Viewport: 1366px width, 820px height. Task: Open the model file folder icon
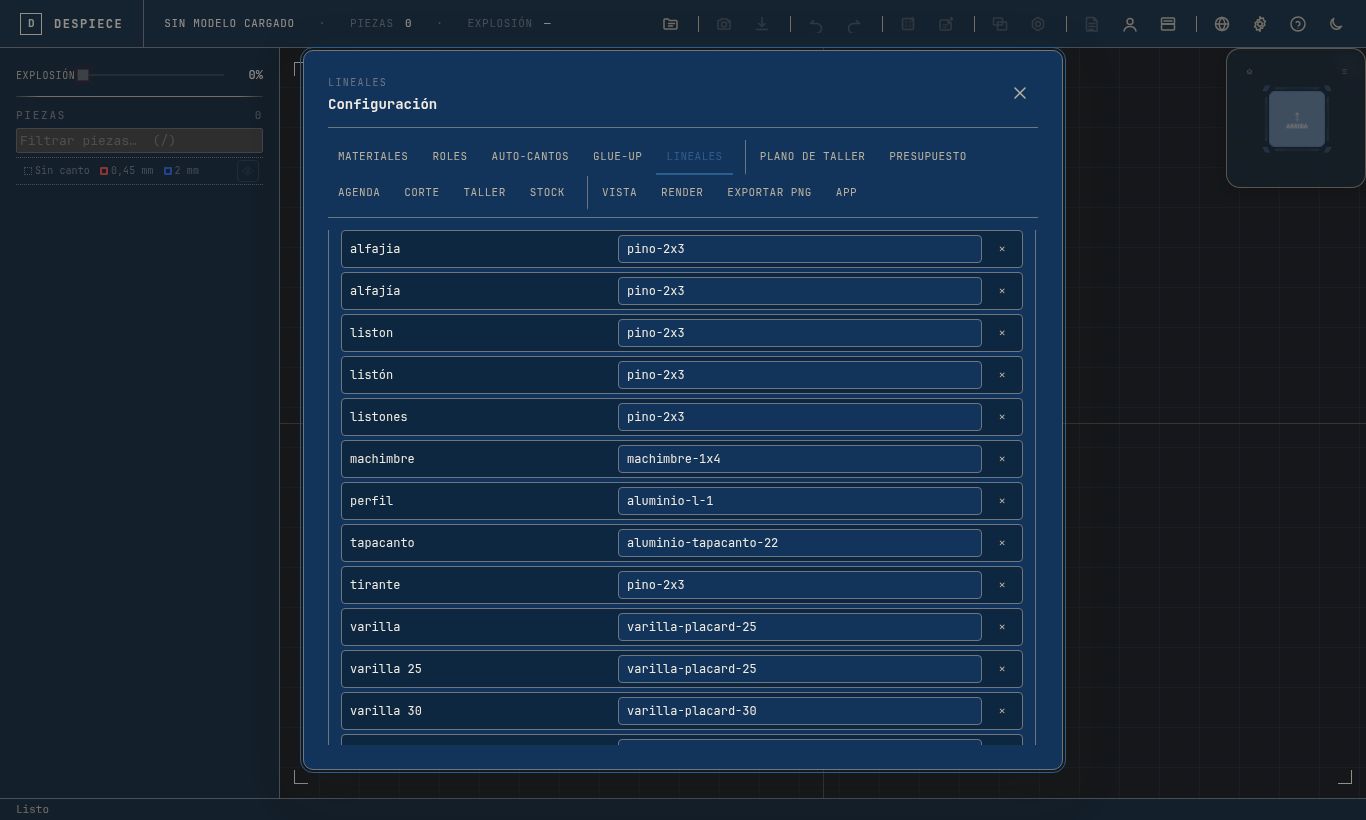670,24
